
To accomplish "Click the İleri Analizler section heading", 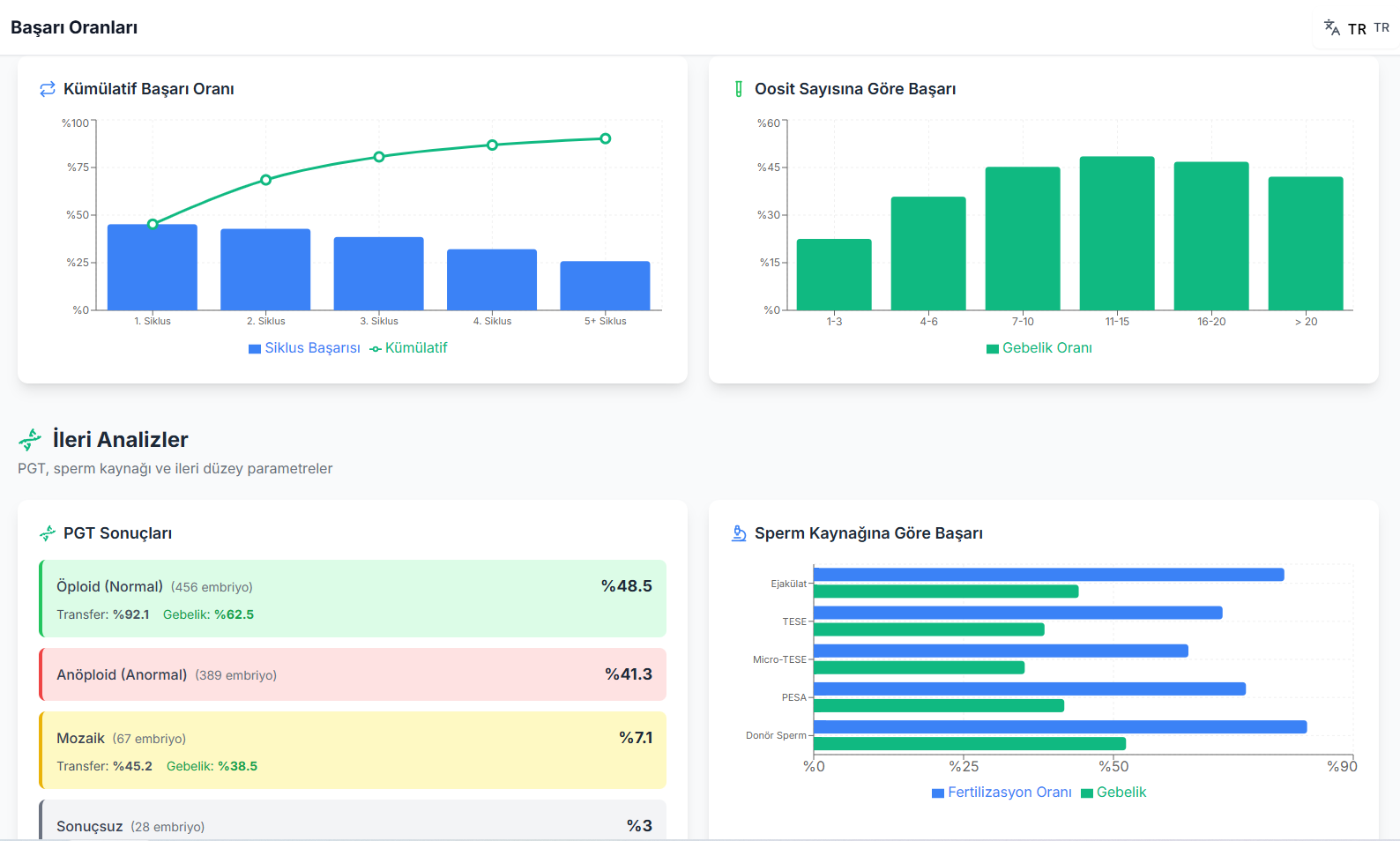I will [120, 439].
